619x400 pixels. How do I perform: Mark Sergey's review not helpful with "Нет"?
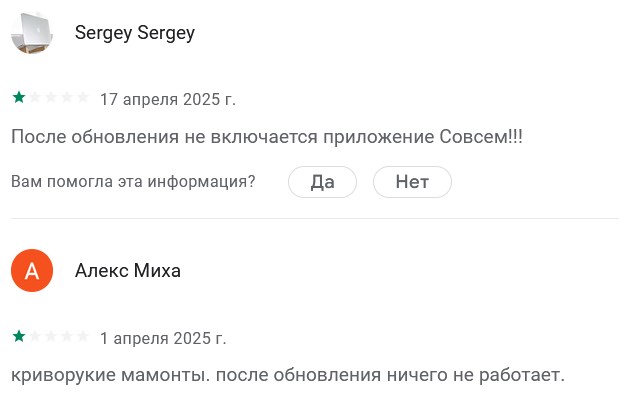point(412,182)
